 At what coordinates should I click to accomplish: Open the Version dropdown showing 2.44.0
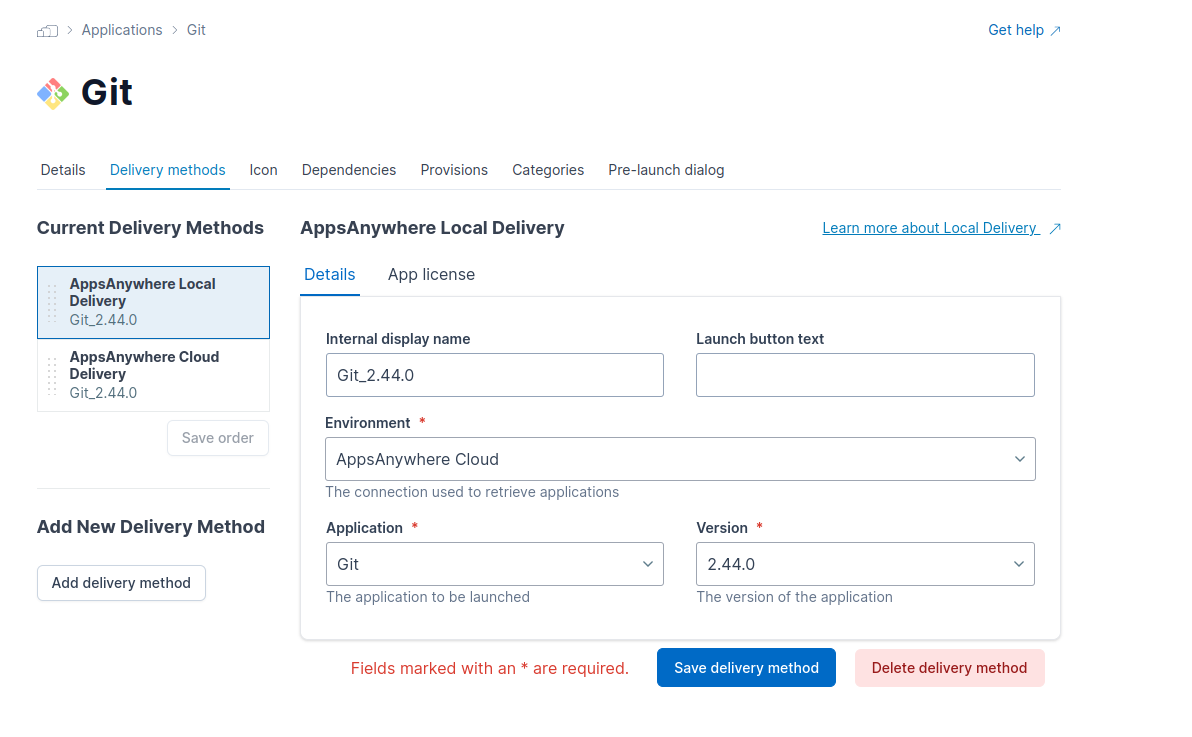coord(864,564)
